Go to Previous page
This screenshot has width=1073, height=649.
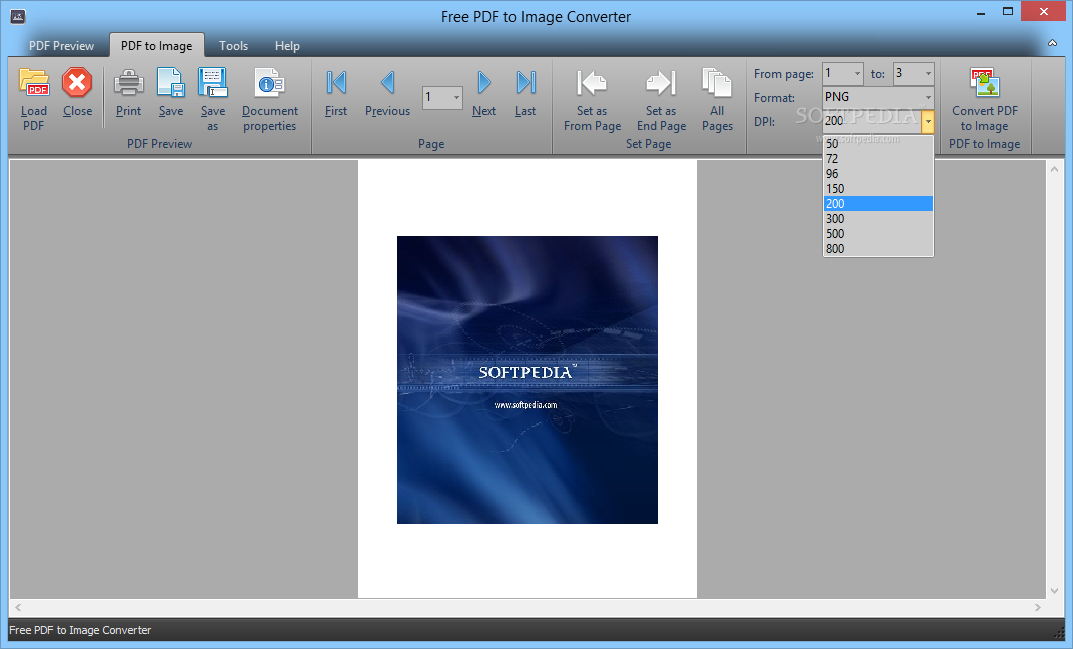[387, 92]
